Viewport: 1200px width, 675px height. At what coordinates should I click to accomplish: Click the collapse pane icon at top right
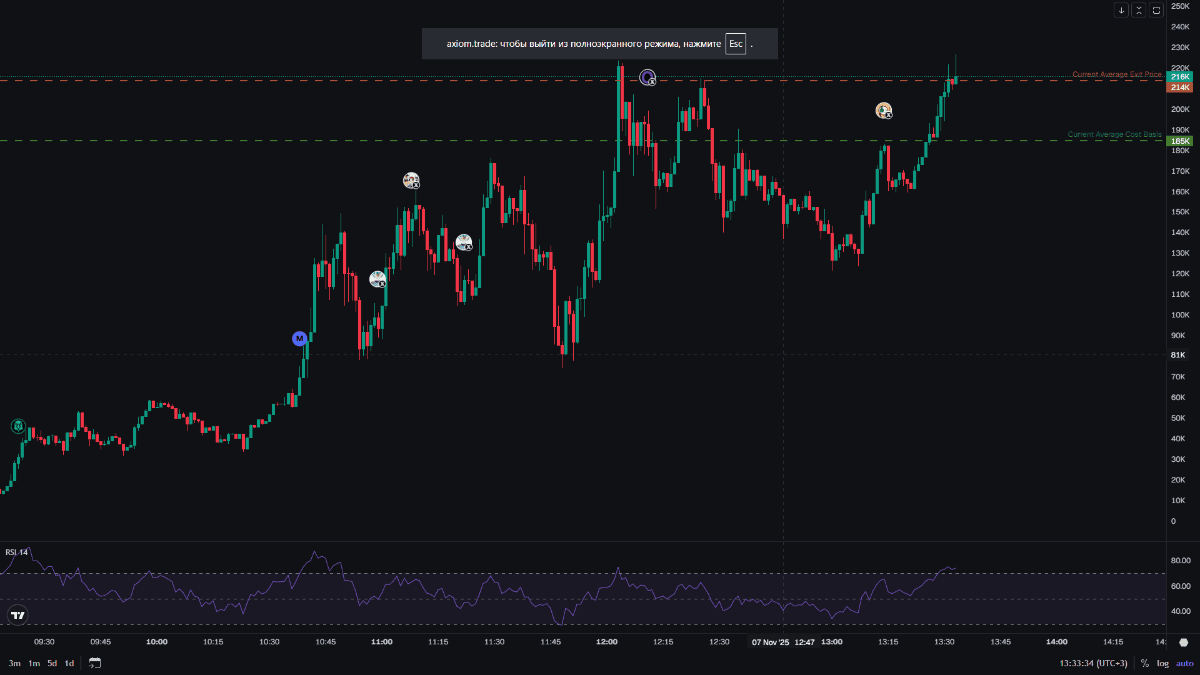click(1139, 10)
